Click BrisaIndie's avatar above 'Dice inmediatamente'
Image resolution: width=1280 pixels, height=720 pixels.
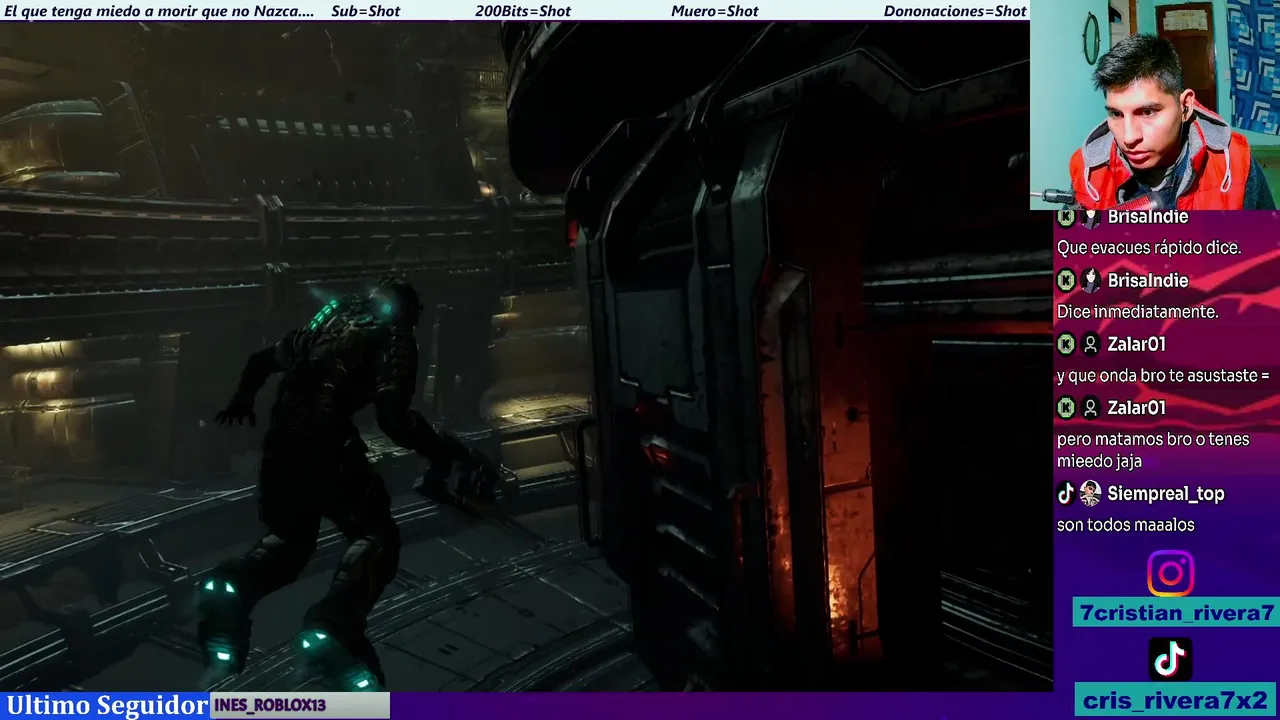[x=1090, y=281]
